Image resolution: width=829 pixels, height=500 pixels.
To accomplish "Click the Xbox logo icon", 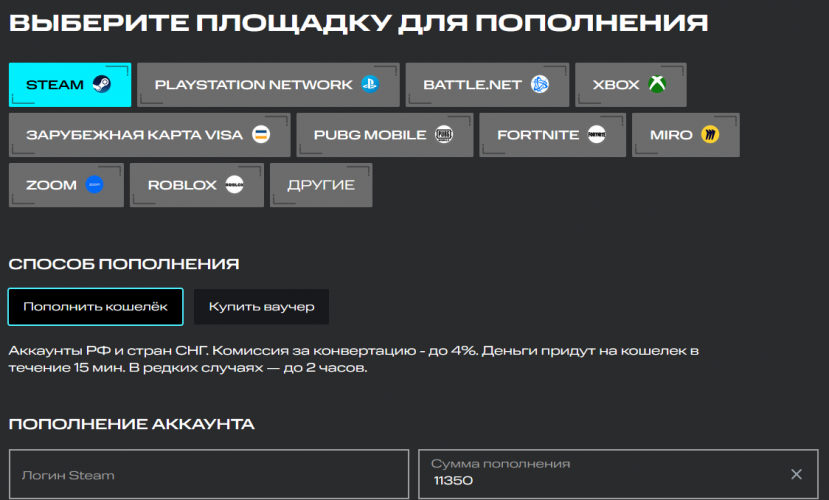I will (657, 85).
